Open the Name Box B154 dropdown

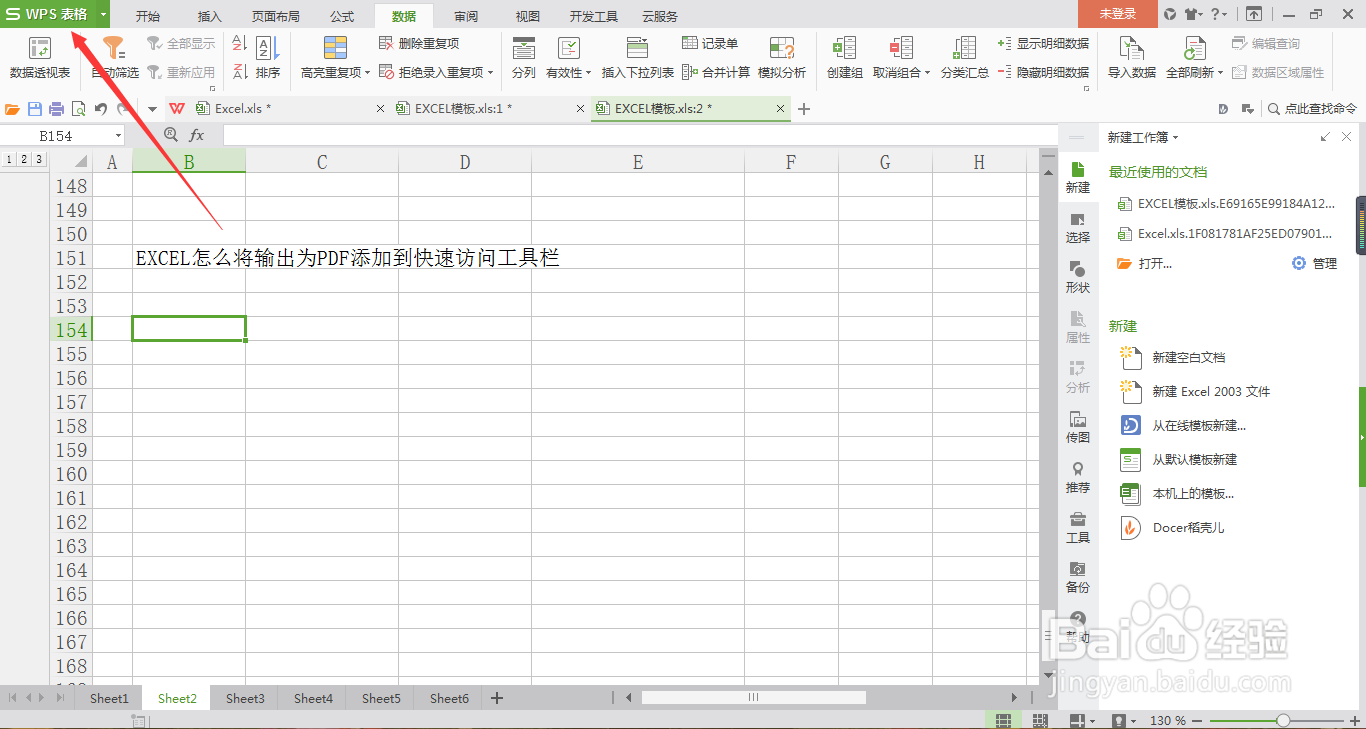118,136
